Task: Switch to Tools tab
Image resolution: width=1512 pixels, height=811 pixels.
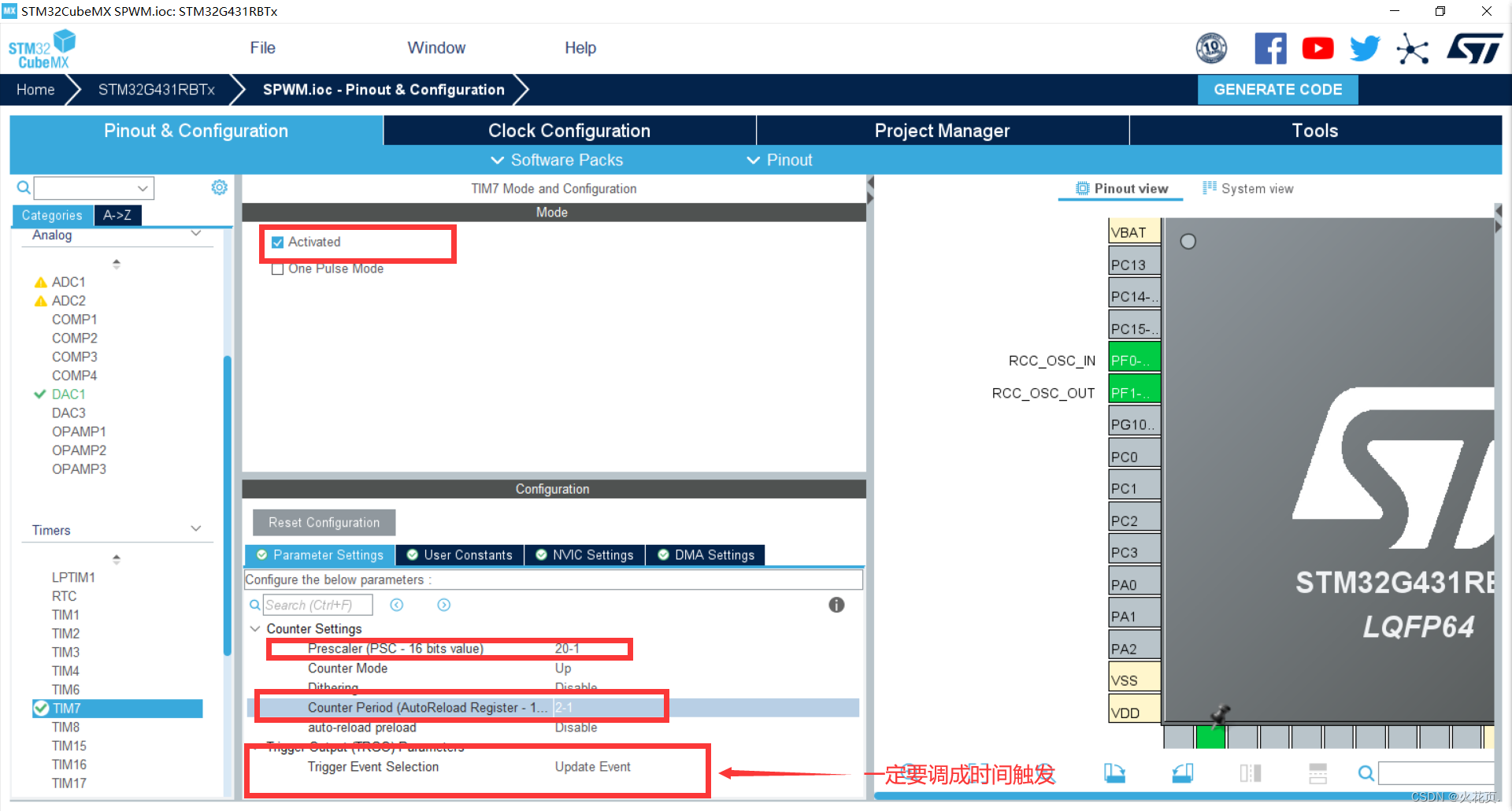Action: 1315,131
